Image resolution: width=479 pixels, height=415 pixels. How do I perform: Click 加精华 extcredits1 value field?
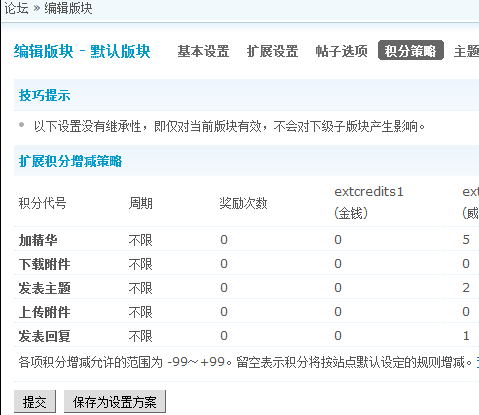[338, 240]
